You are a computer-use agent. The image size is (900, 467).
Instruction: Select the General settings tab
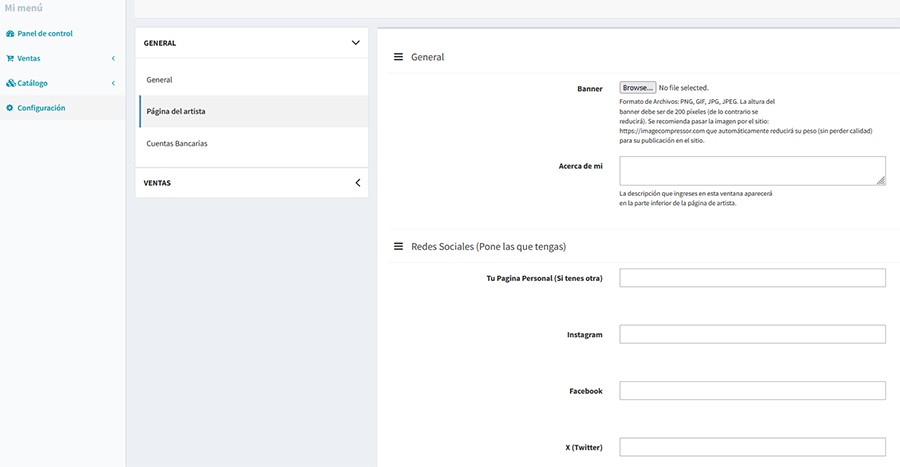coord(253,80)
